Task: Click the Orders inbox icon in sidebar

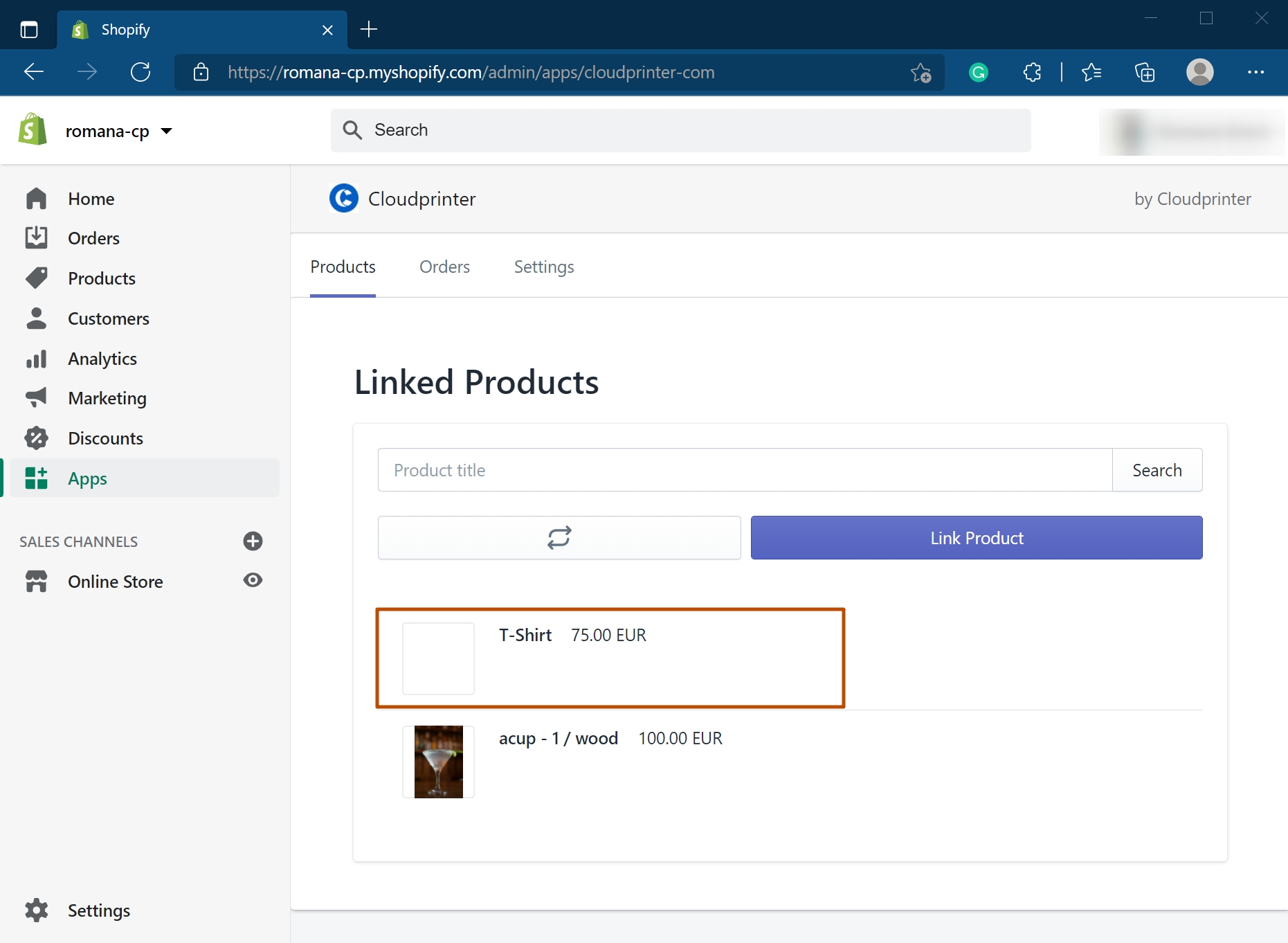Action: 36,237
